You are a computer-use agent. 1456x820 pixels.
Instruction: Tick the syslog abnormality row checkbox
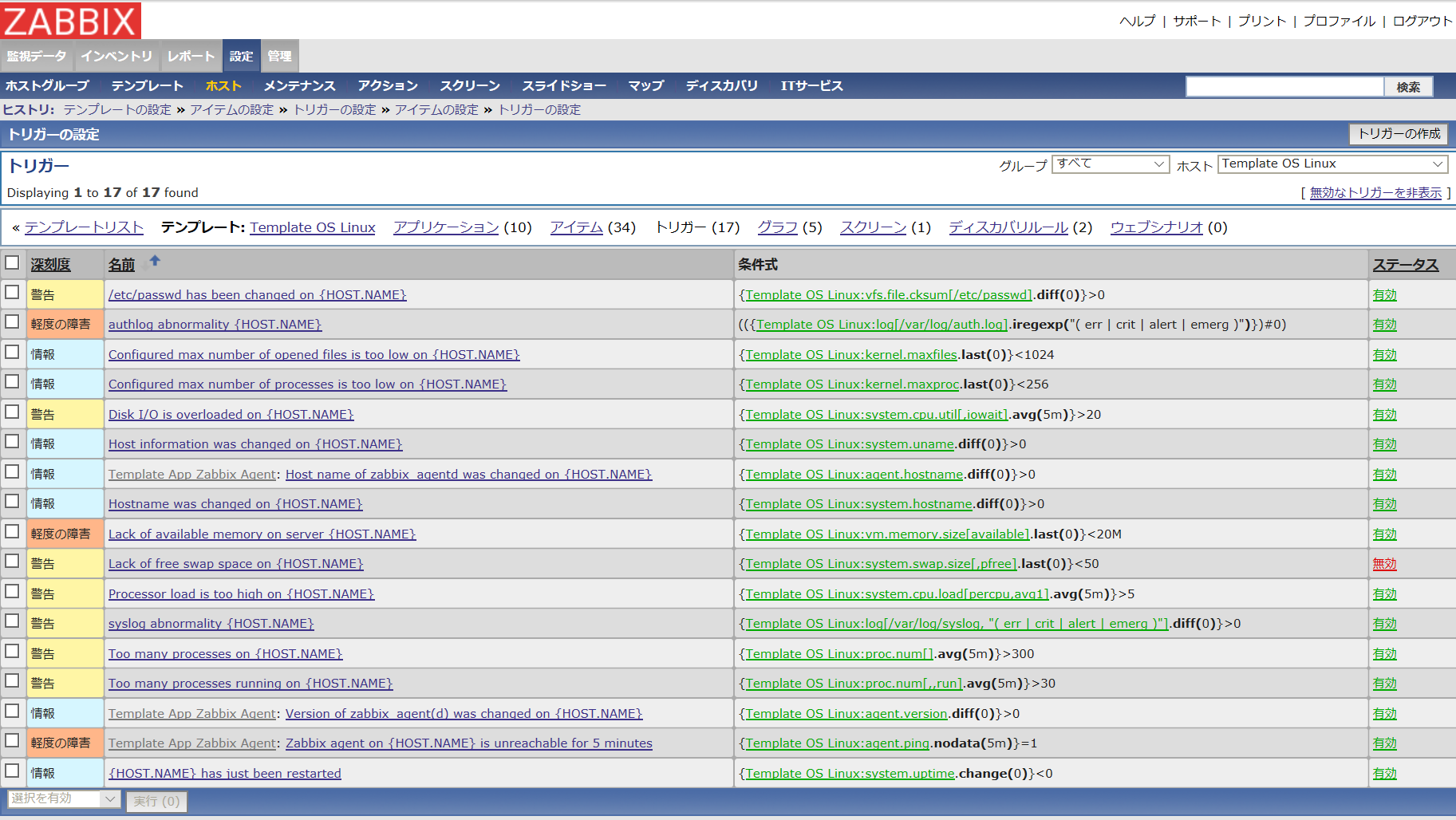coord(12,621)
